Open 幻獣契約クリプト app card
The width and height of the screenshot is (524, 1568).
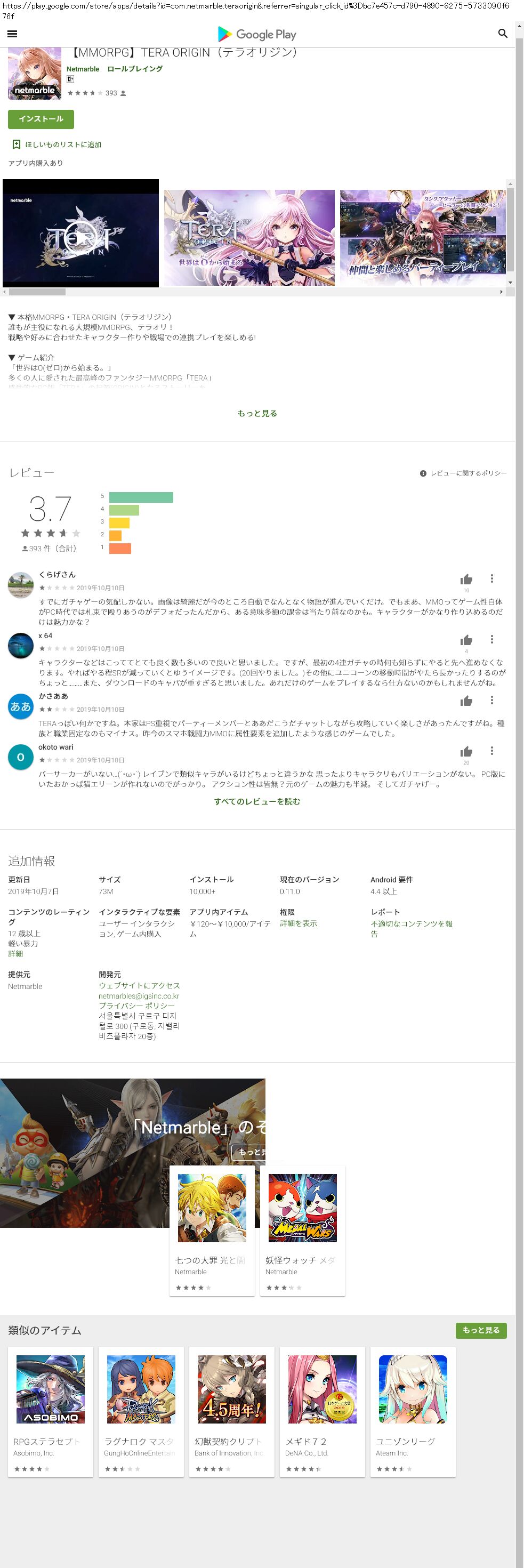[x=232, y=1412]
